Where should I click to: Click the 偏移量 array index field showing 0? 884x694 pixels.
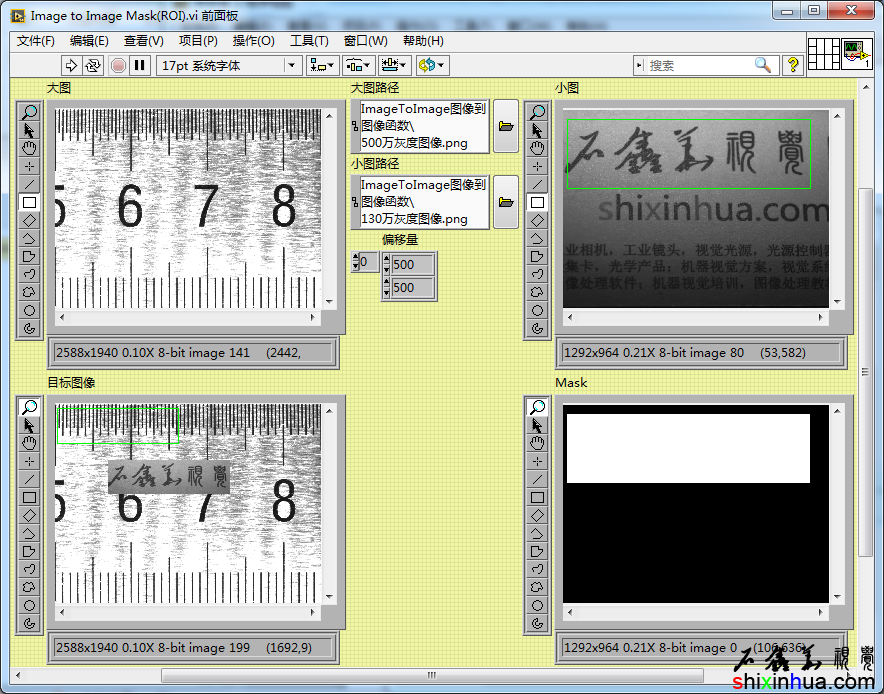coord(370,262)
